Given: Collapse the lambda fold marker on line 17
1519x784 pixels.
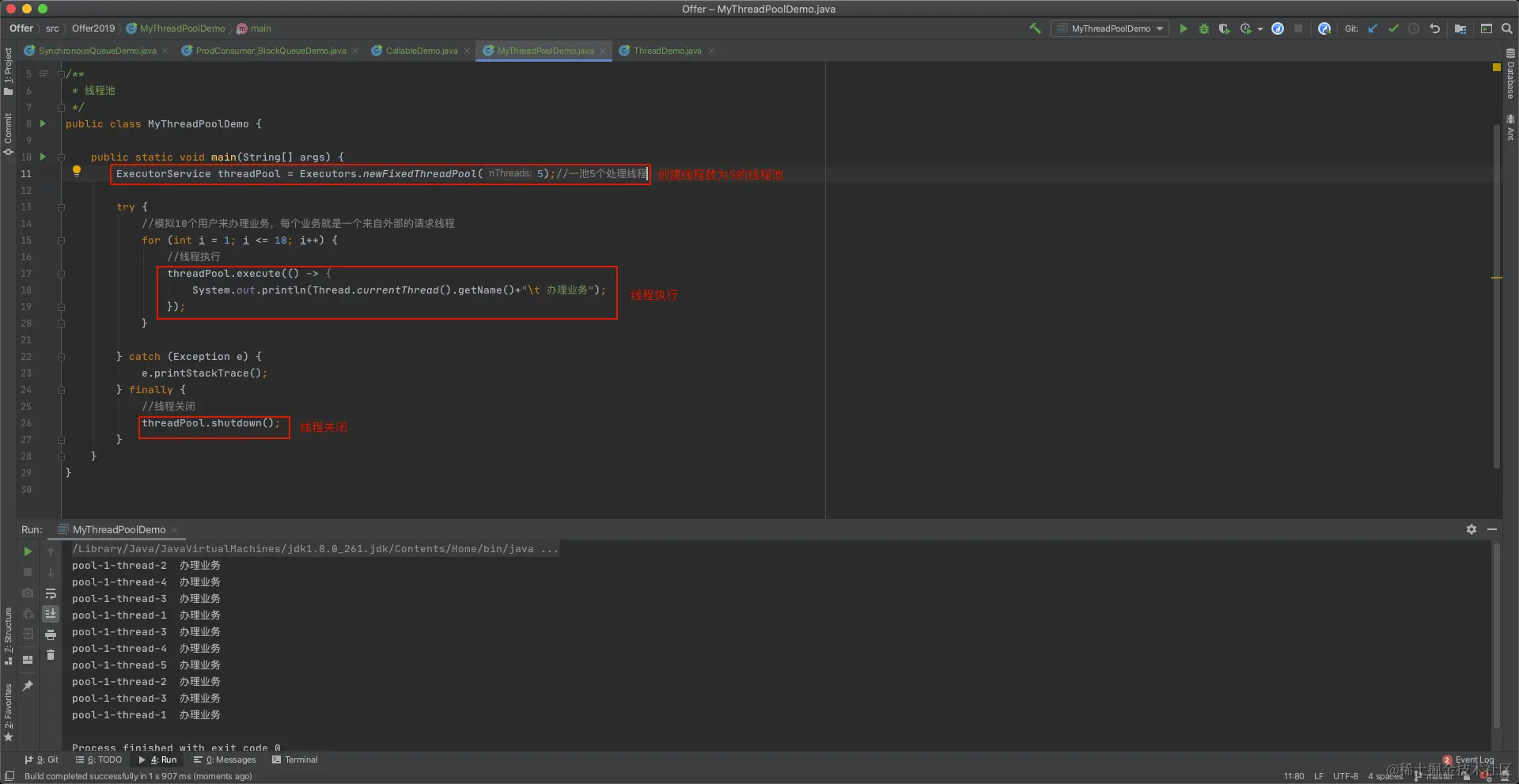Looking at the screenshot, I should click(61, 274).
